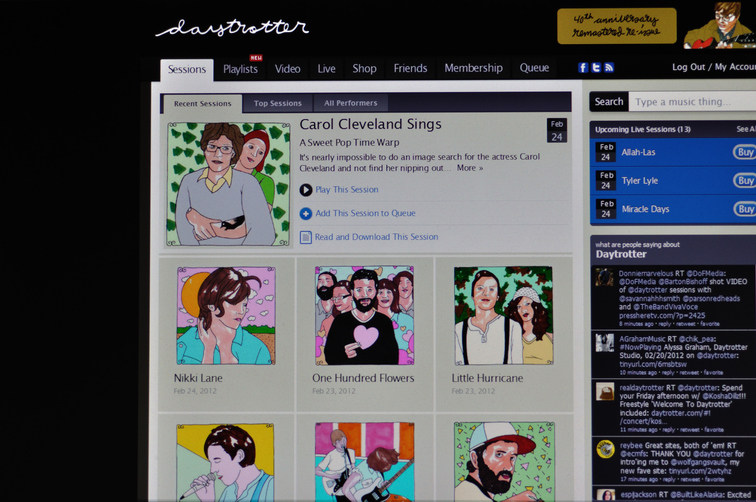Viewport: 756px width, 502px height.
Task: Click the AGrahamMusic tweet avatar
Action: 605,343
